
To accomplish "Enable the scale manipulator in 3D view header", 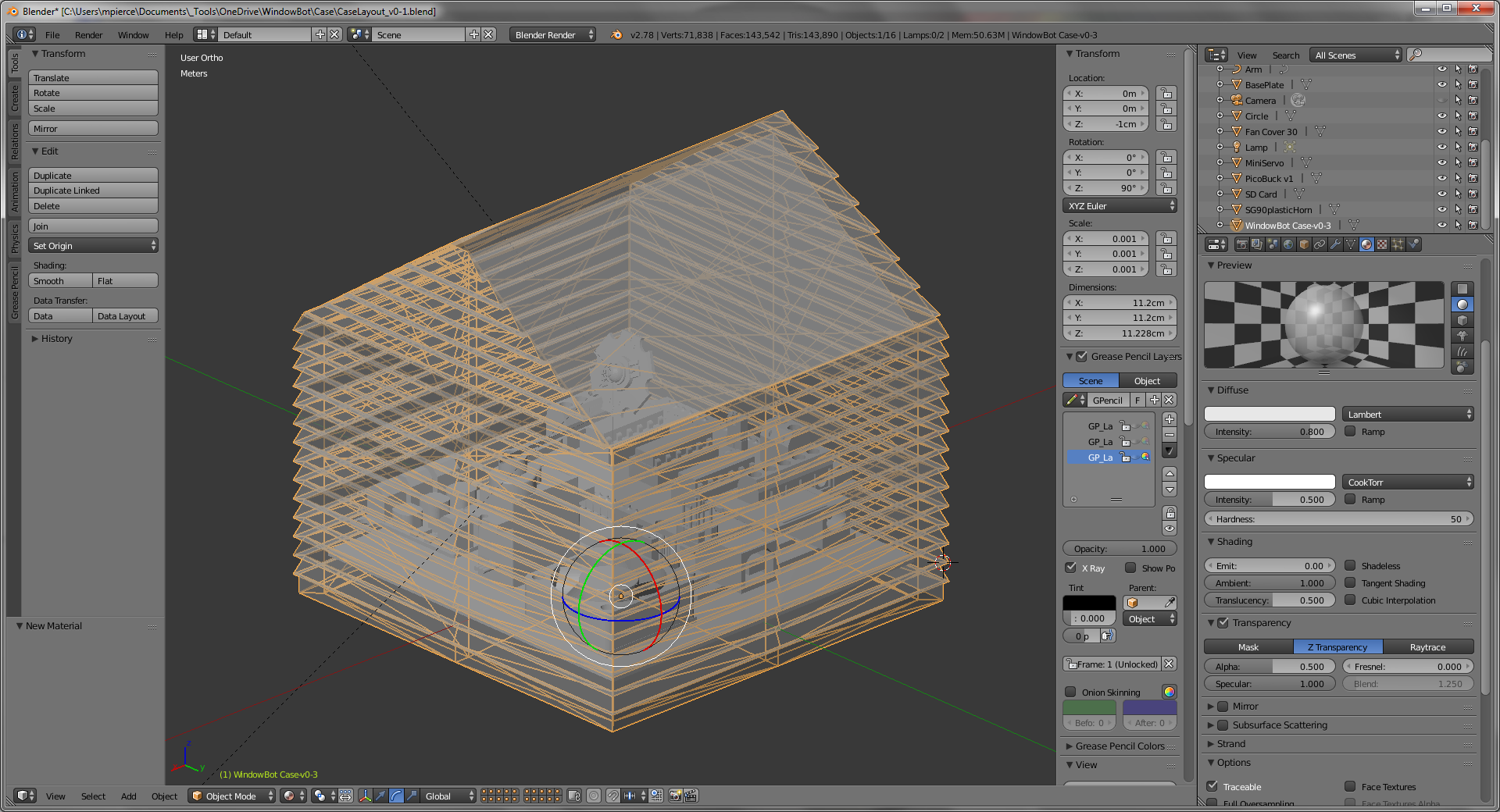I will tap(412, 796).
